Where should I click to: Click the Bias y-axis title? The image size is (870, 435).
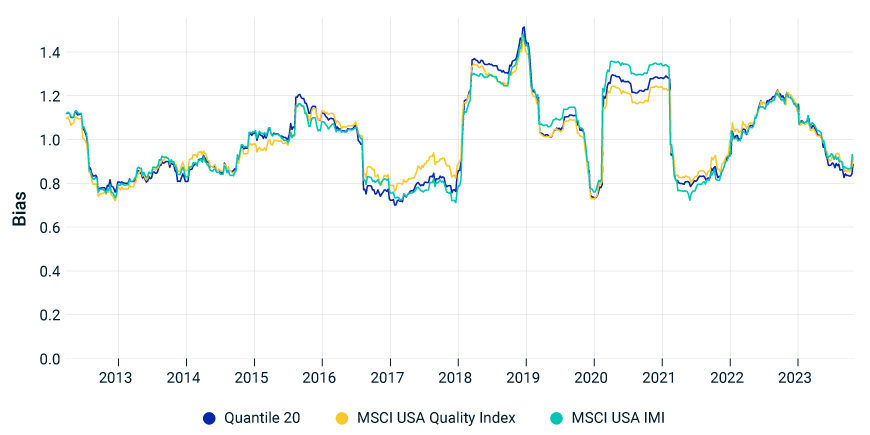pos(19,205)
